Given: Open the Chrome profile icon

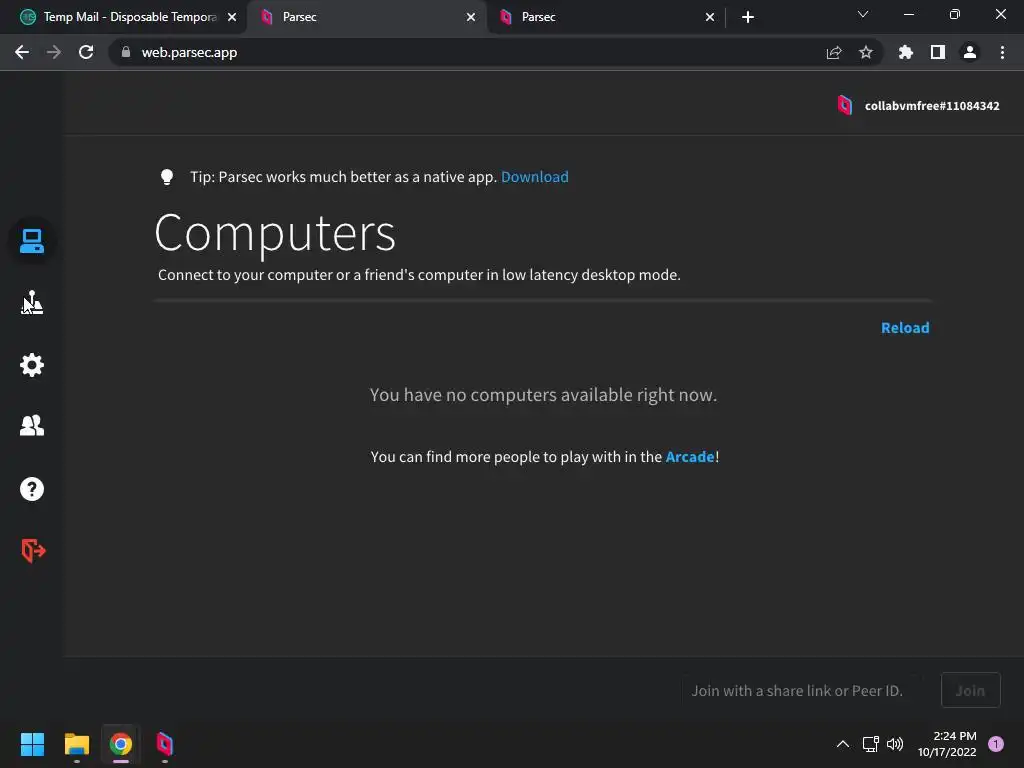Looking at the screenshot, I should (x=970, y=52).
